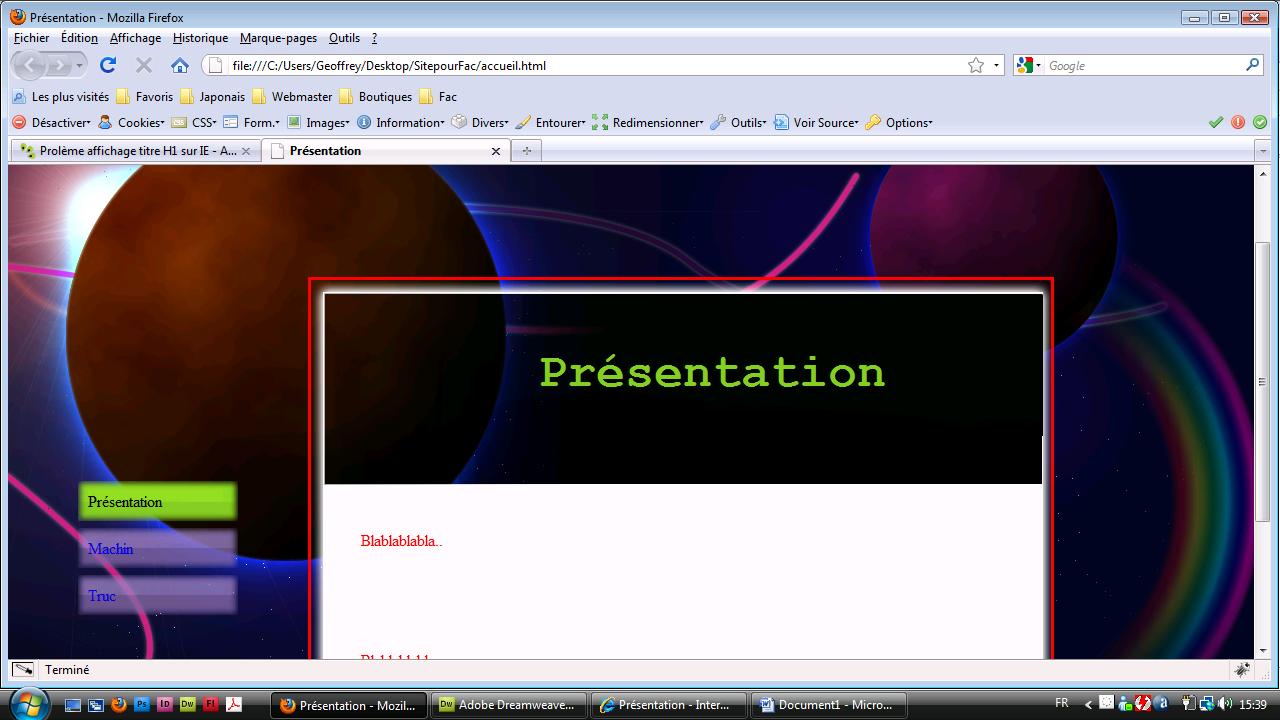
Task: Open a new tab with plus button
Action: pyautogui.click(x=526, y=151)
